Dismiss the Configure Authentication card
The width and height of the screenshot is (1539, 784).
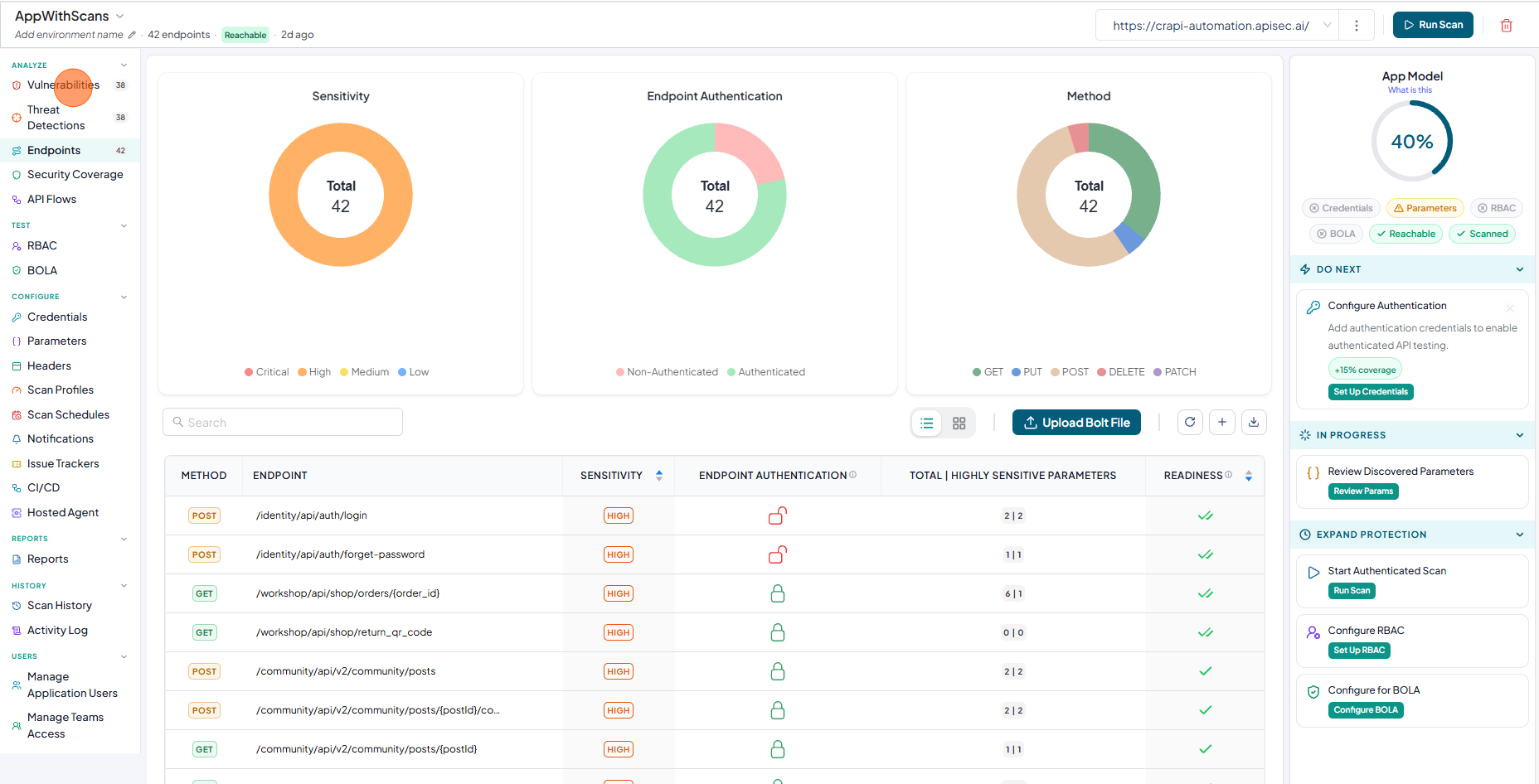pyautogui.click(x=1510, y=308)
